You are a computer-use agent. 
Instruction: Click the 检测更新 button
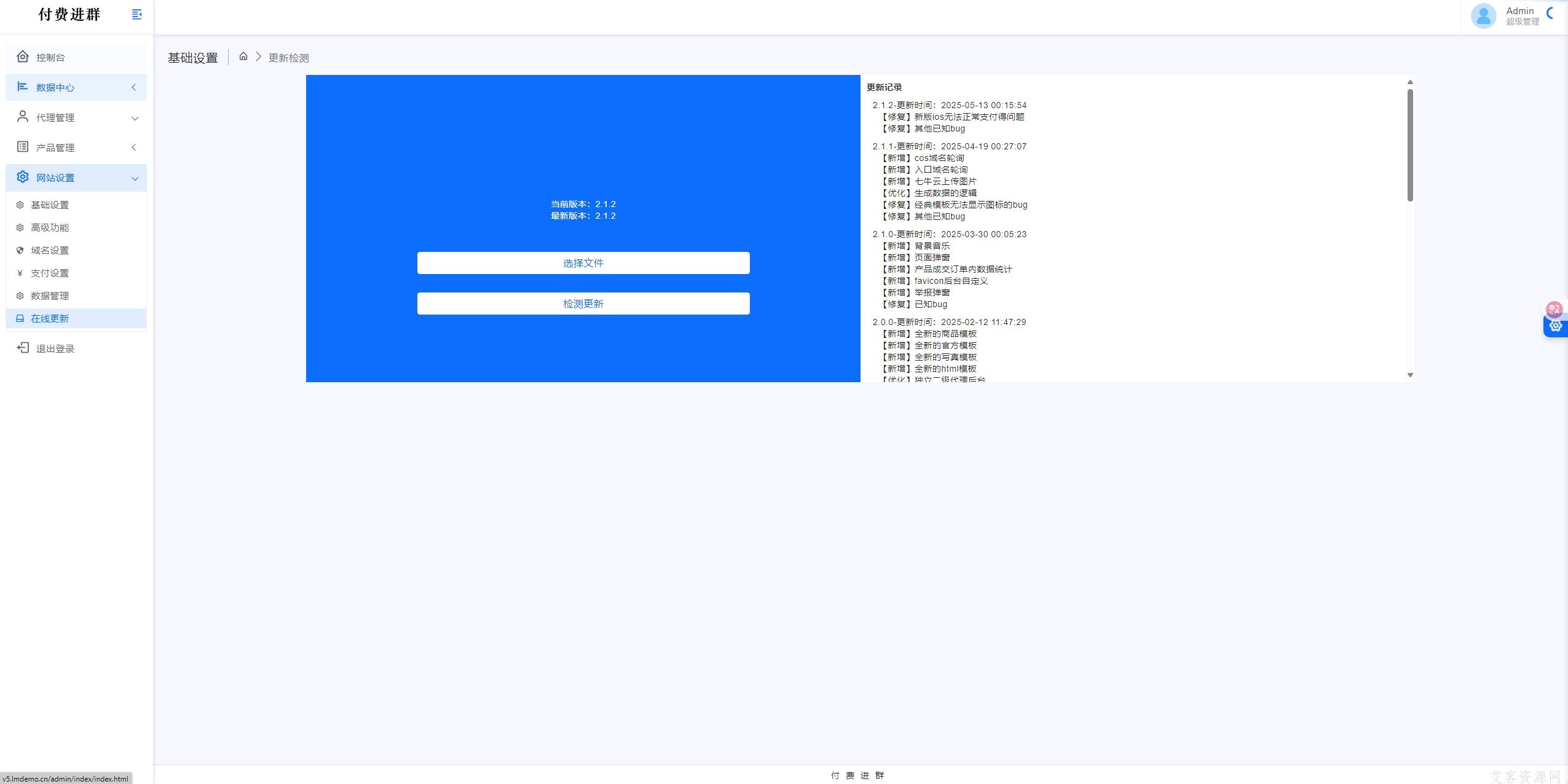(x=583, y=304)
